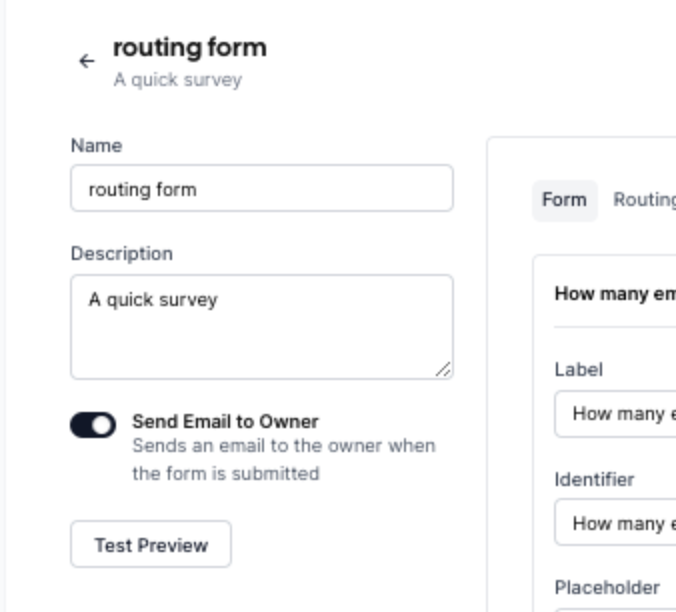
Task: Click the 'Label' caption in the form card
Action: [578, 370]
